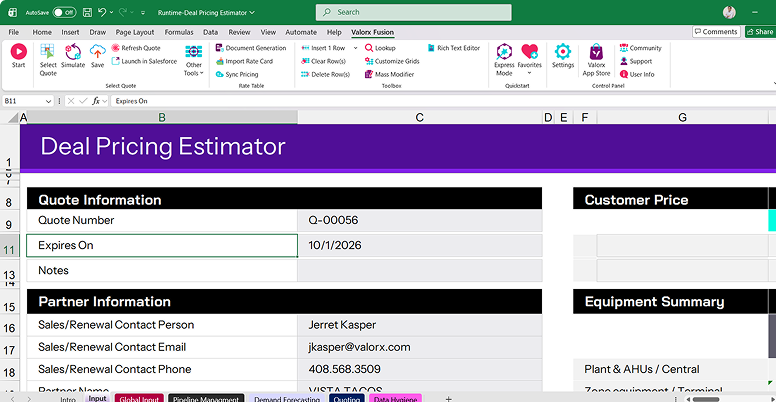Open Valorx App Store
Image resolution: width=776 pixels, height=402 pixels.
(596, 59)
